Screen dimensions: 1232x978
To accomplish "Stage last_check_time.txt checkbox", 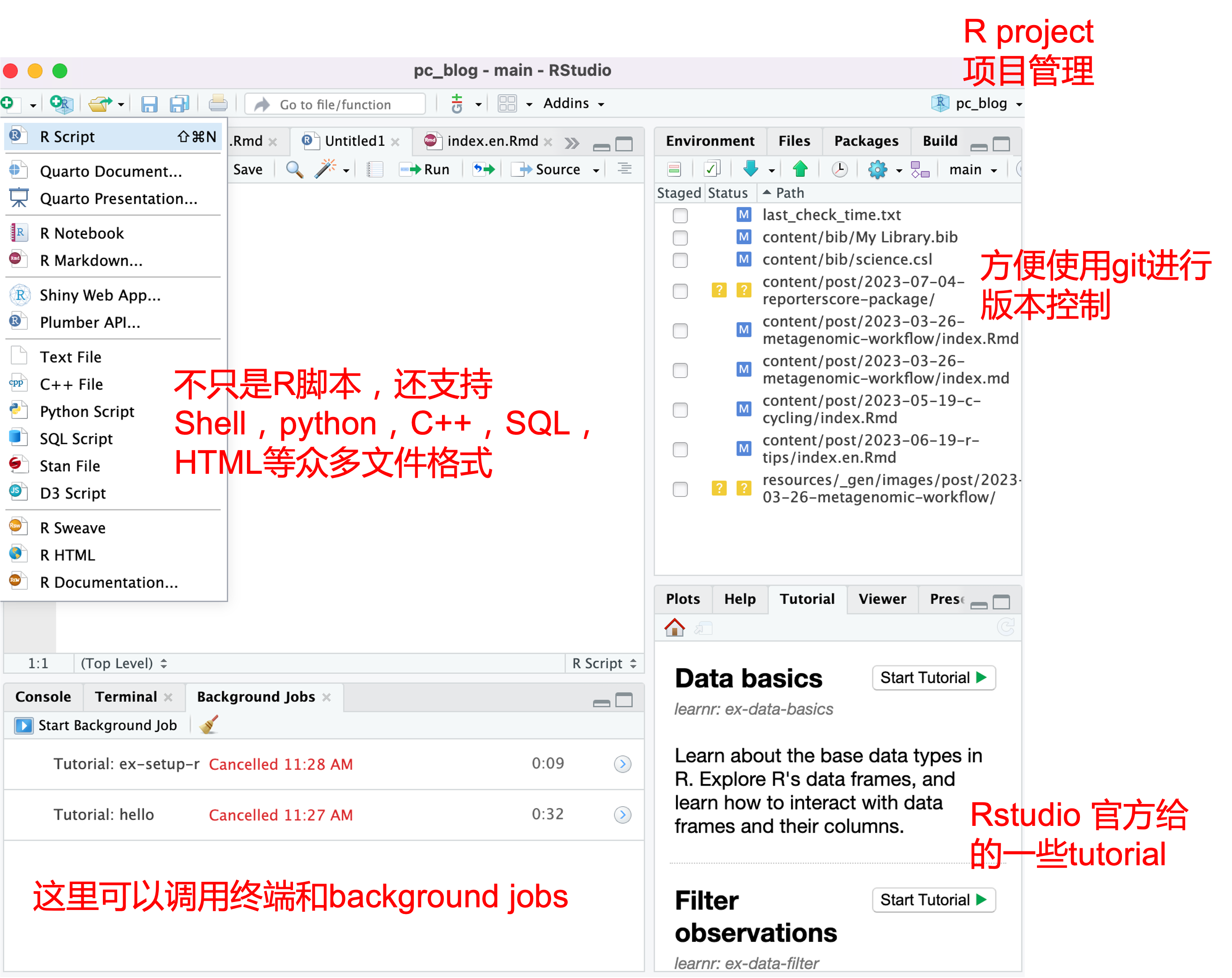I will (680, 216).
